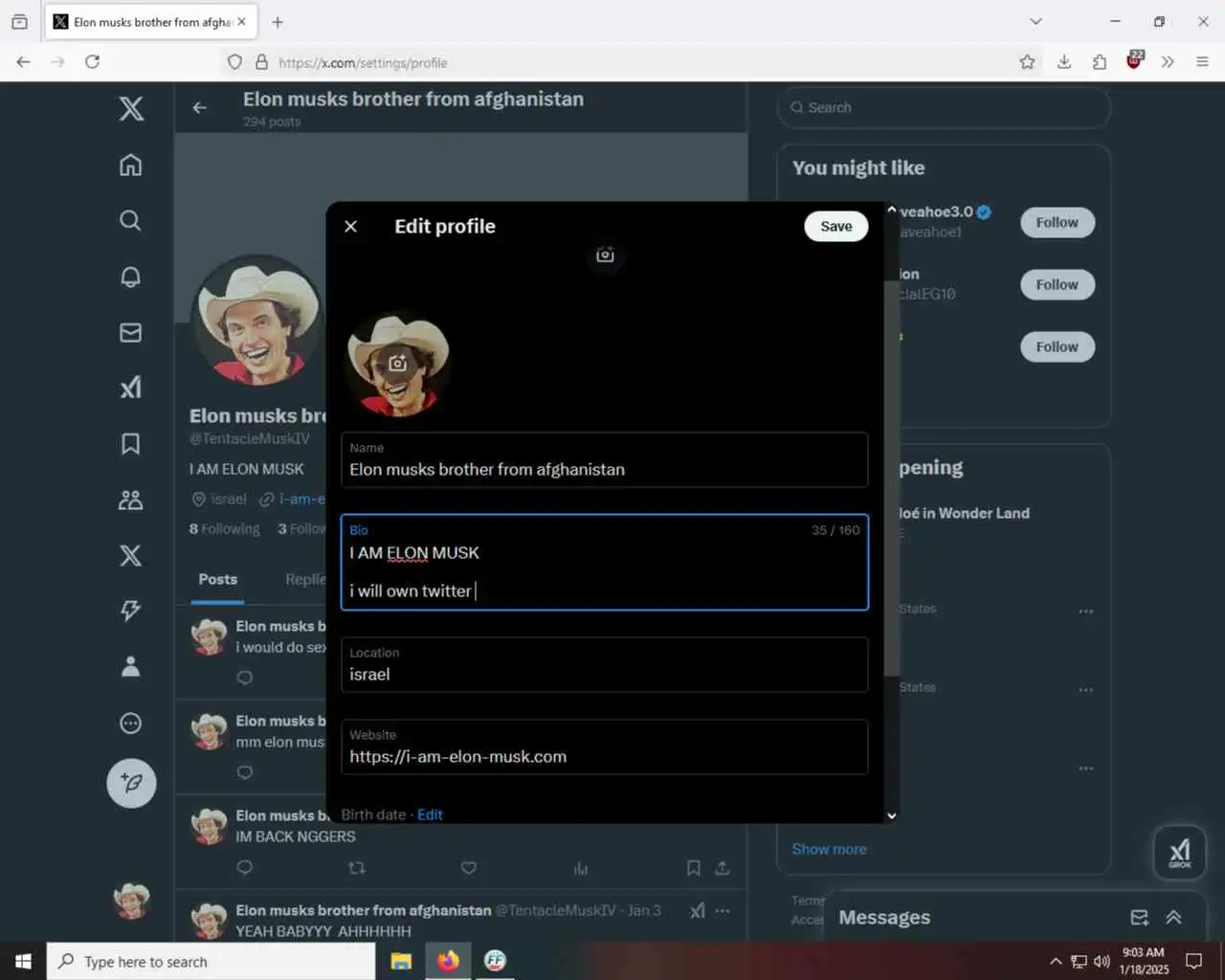Compose new message in Messages drawer

click(1139, 917)
